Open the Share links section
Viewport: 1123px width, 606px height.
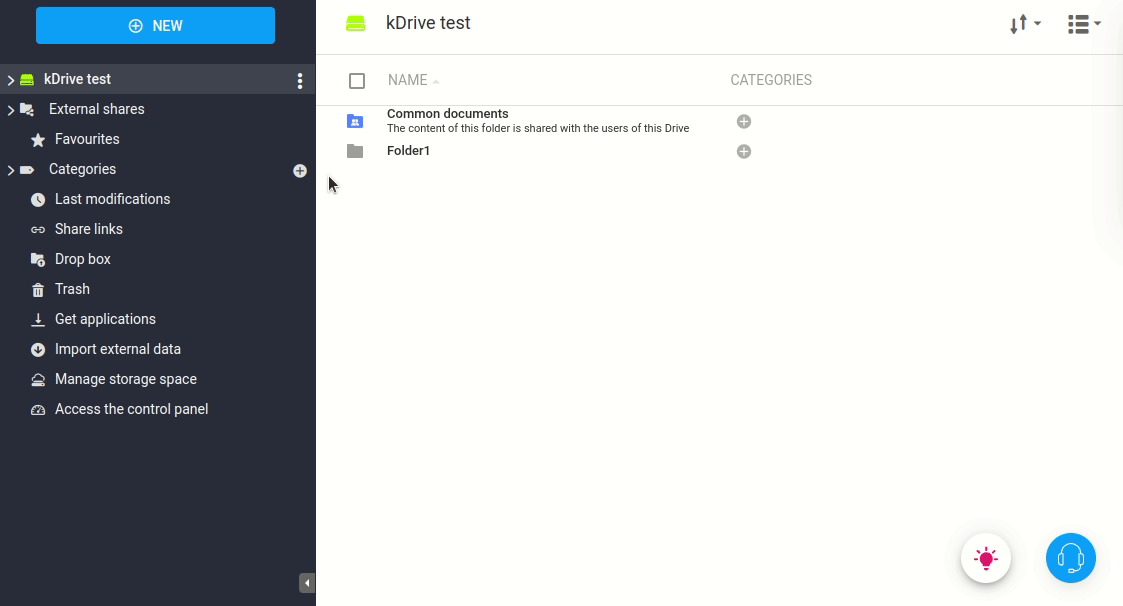click(88, 229)
